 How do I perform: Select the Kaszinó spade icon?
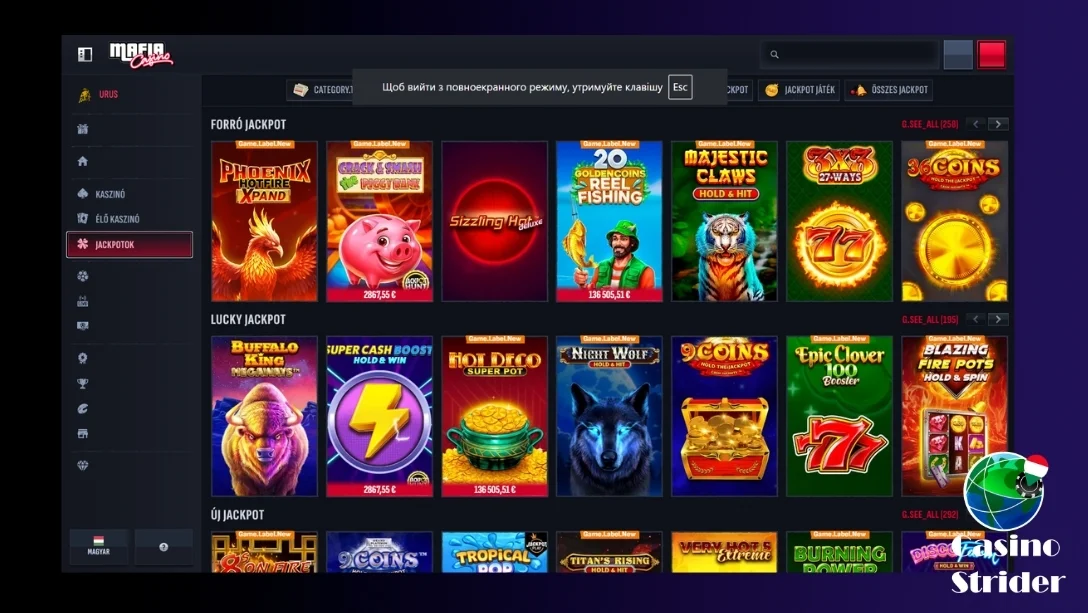(x=83, y=193)
